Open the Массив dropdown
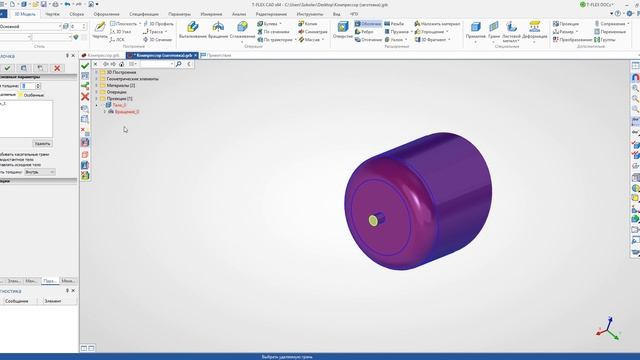Image resolution: width=640 pixels, height=360 pixels. tap(322, 40)
